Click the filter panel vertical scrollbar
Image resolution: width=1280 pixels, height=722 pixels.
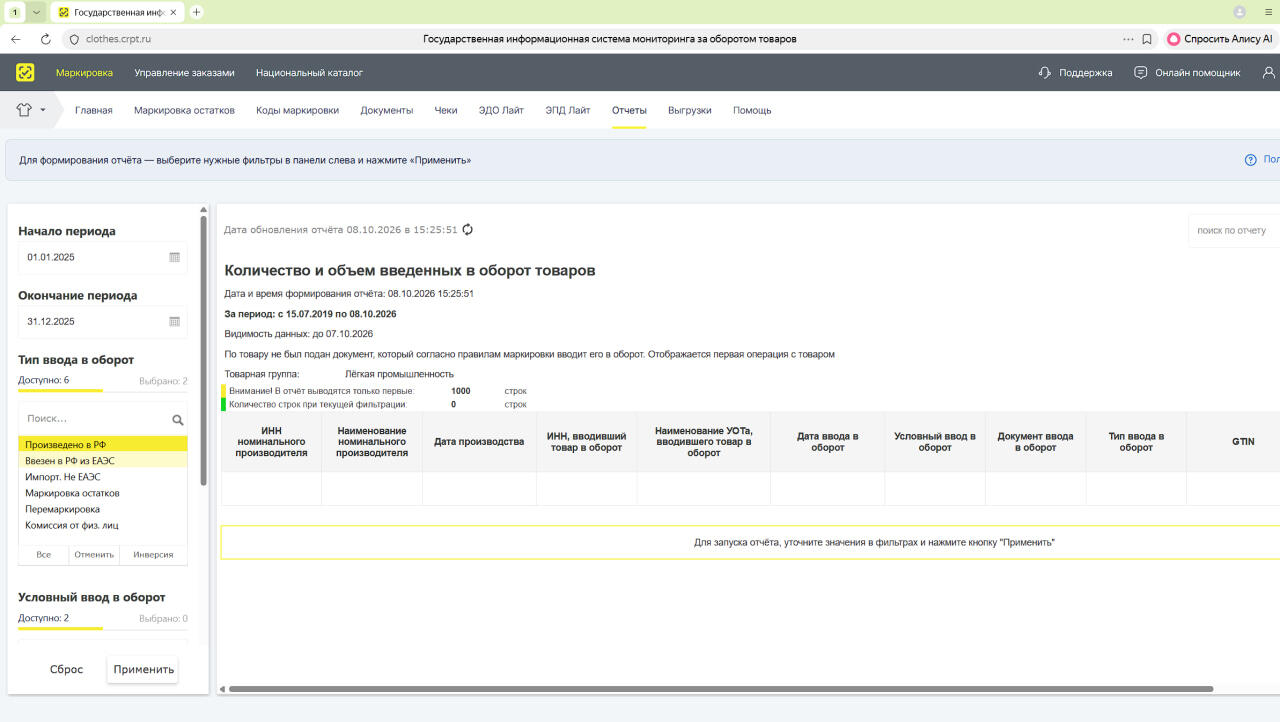(204, 350)
